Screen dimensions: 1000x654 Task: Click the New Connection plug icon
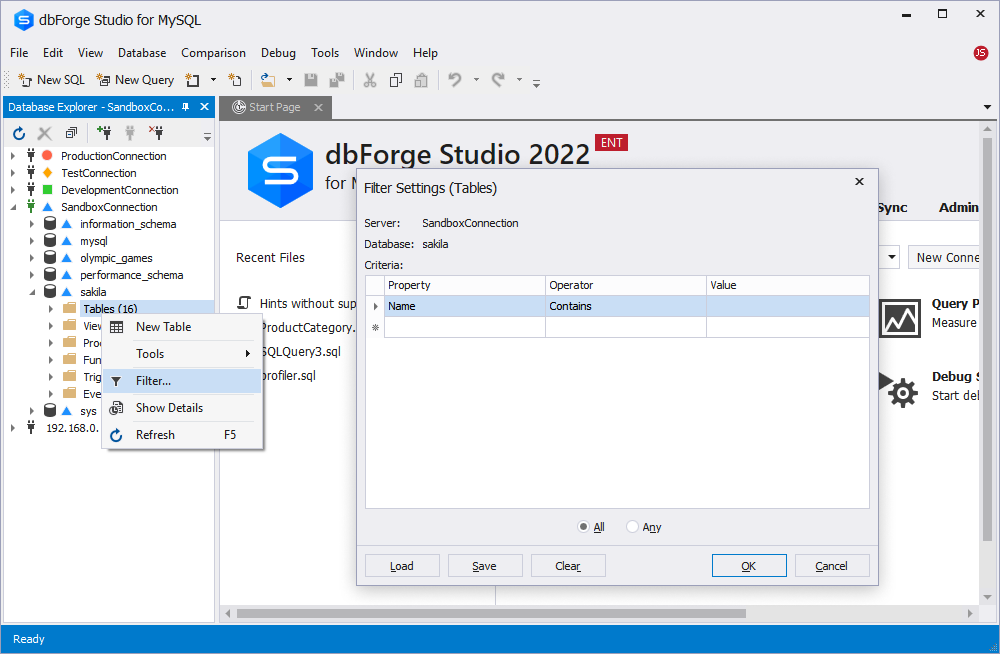click(104, 133)
